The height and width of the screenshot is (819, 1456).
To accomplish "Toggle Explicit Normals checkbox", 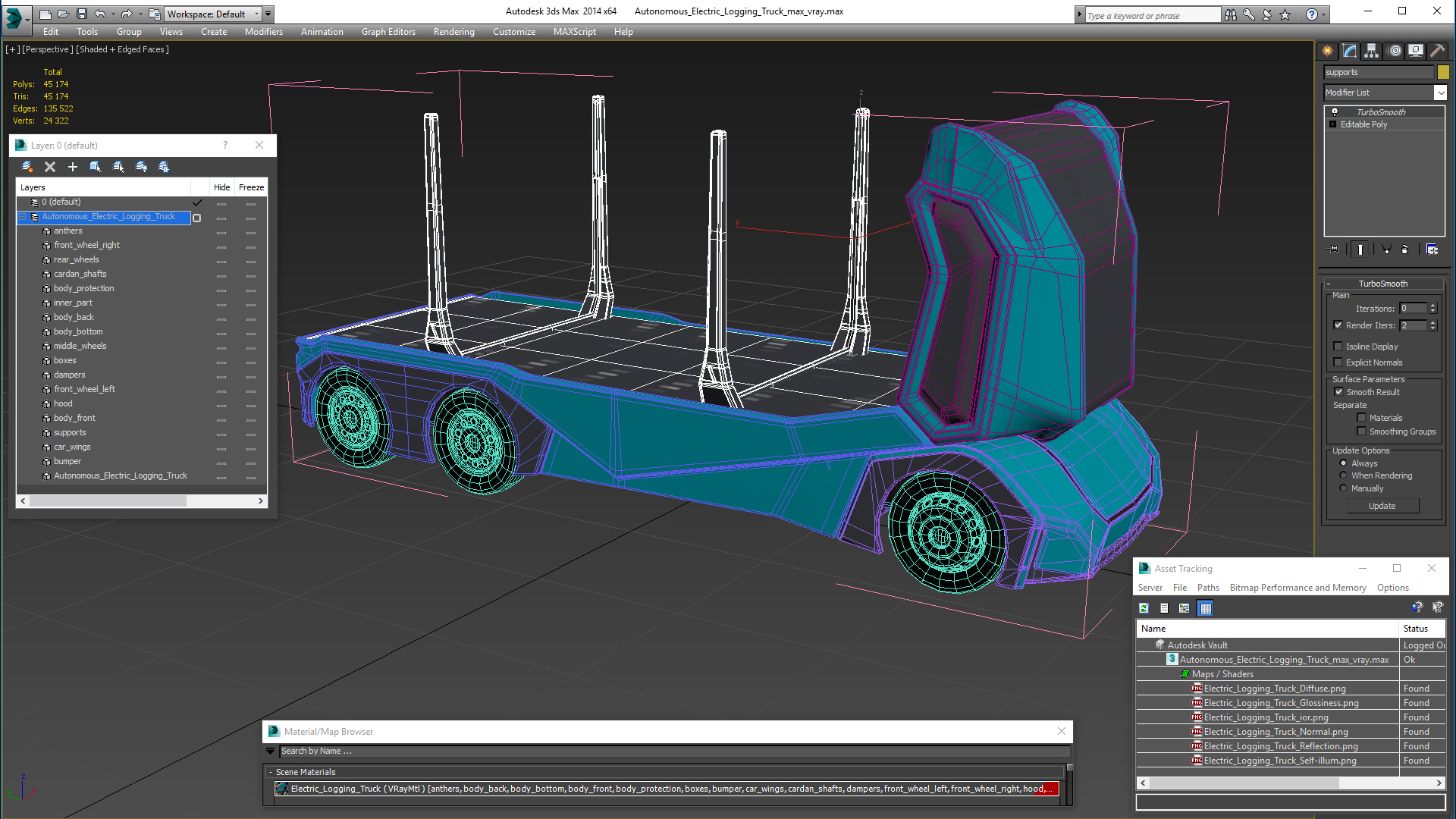I will [x=1339, y=361].
